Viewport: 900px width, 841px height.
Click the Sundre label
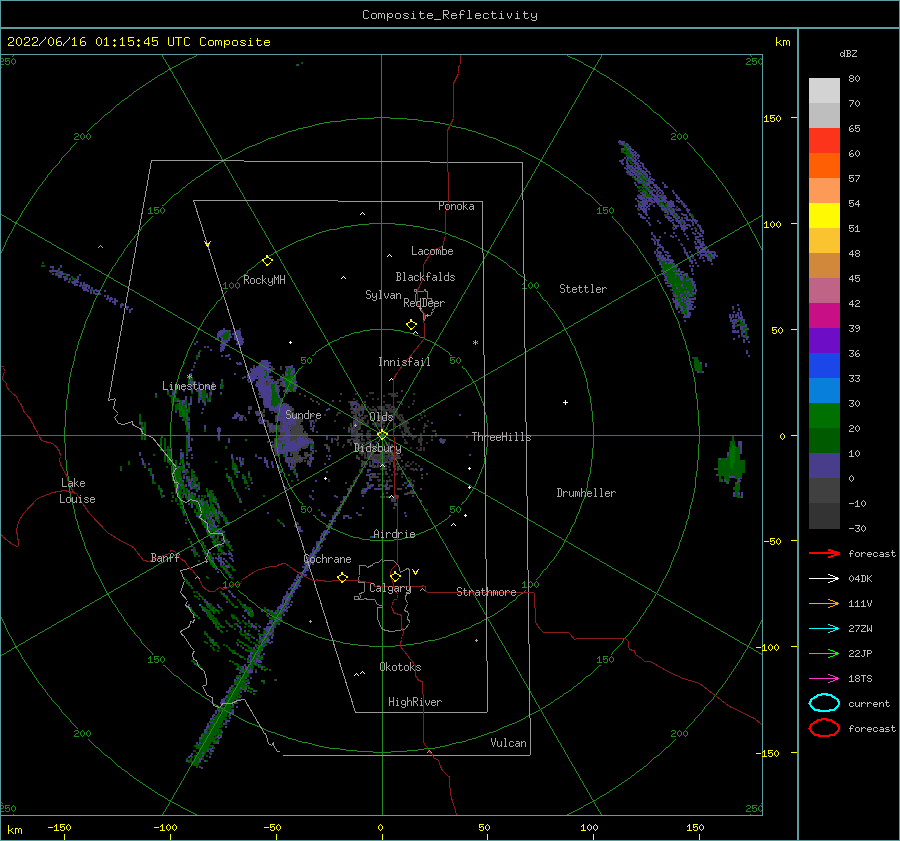tap(303, 414)
